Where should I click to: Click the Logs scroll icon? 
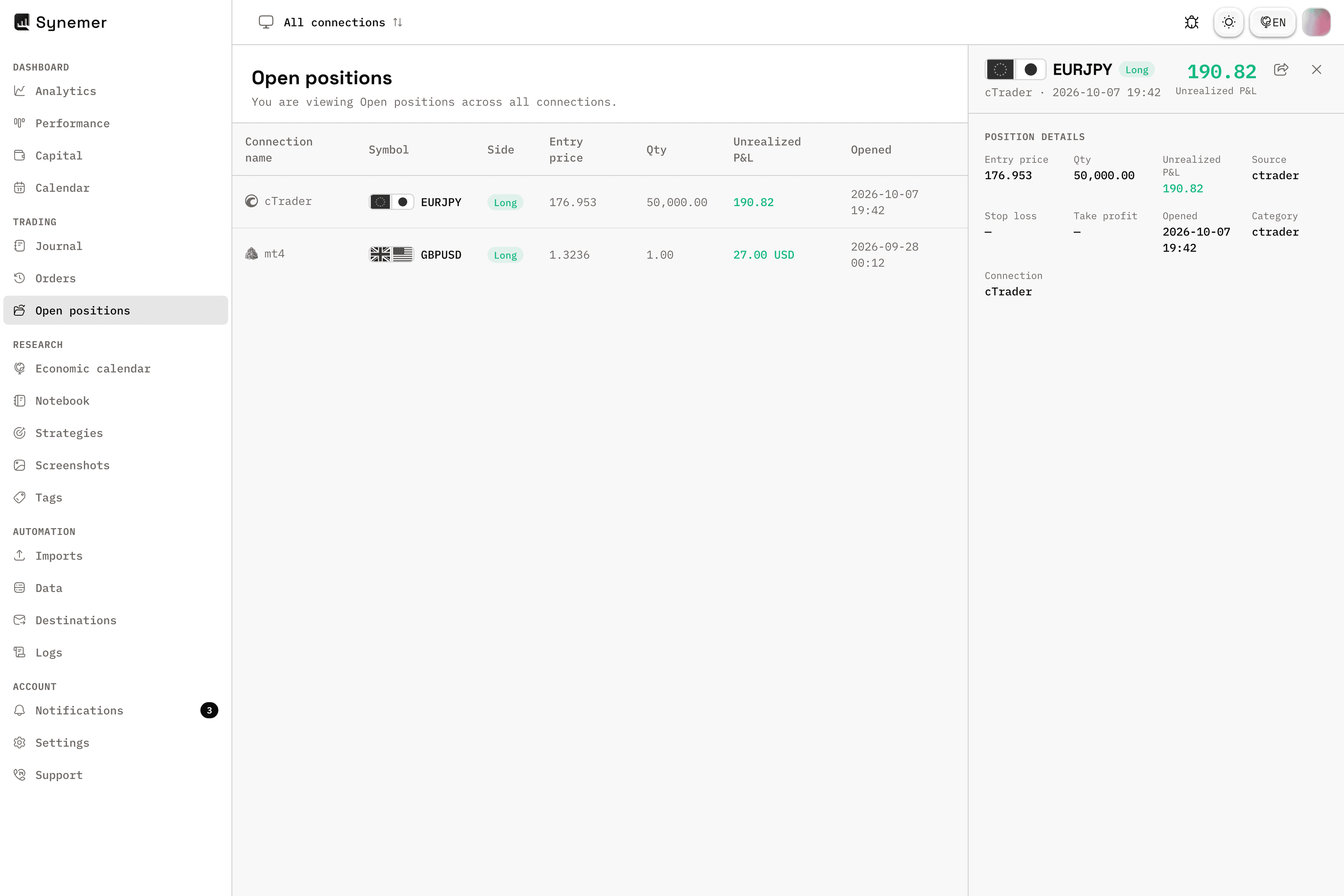click(x=20, y=652)
